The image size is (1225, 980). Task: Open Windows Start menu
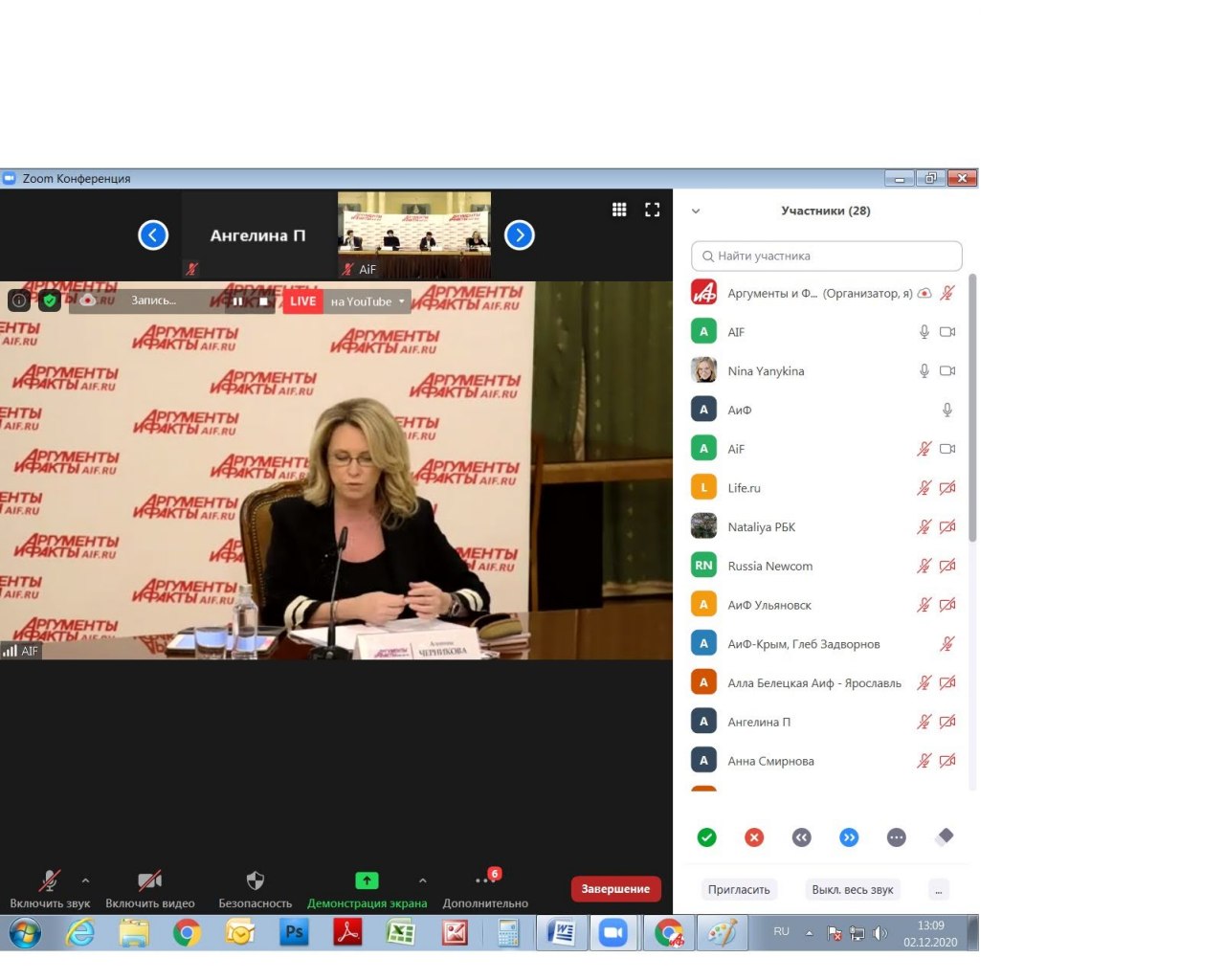tap(25, 932)
